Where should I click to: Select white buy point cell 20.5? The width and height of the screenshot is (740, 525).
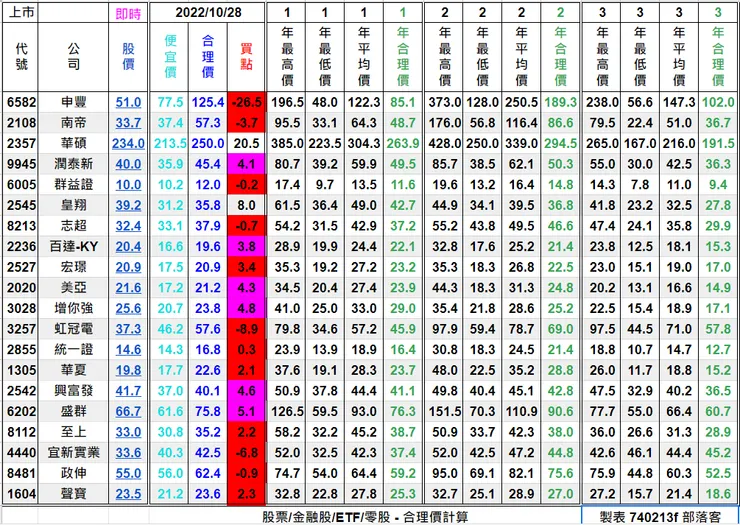click(x=246, y=143)
